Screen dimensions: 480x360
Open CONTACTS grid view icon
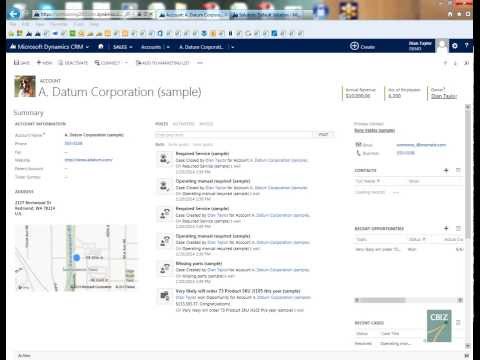(x=458, y=170)
